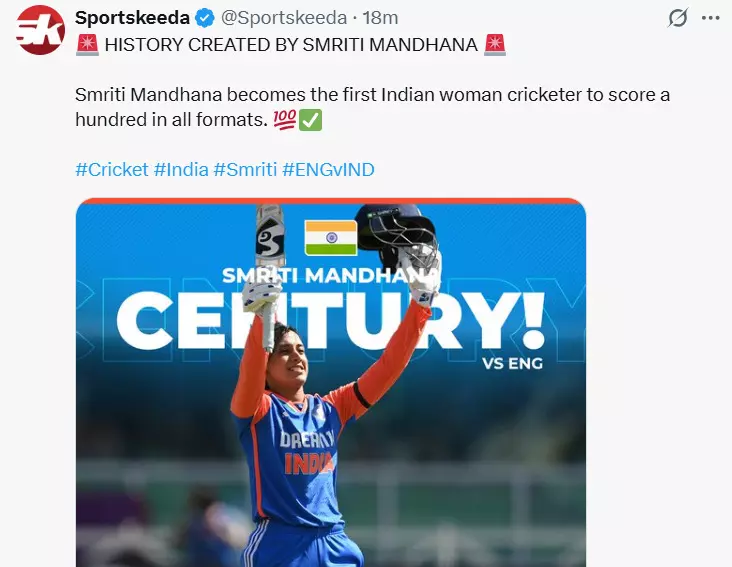This screenshot has height=567, width=732.
Task: Click the red 100 emoji
Action: tap(285, 121)
